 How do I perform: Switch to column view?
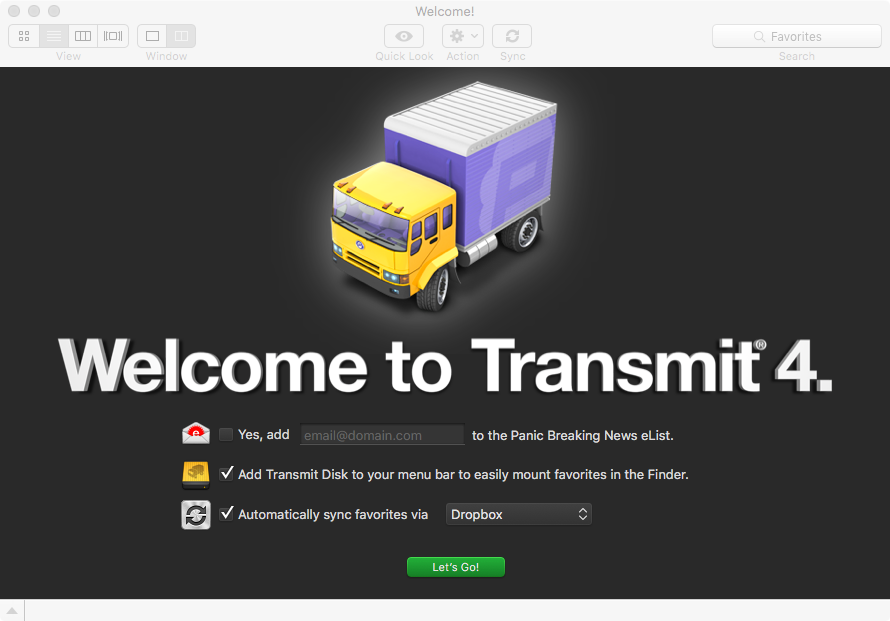pyautogui.click(x=83, y=36)
